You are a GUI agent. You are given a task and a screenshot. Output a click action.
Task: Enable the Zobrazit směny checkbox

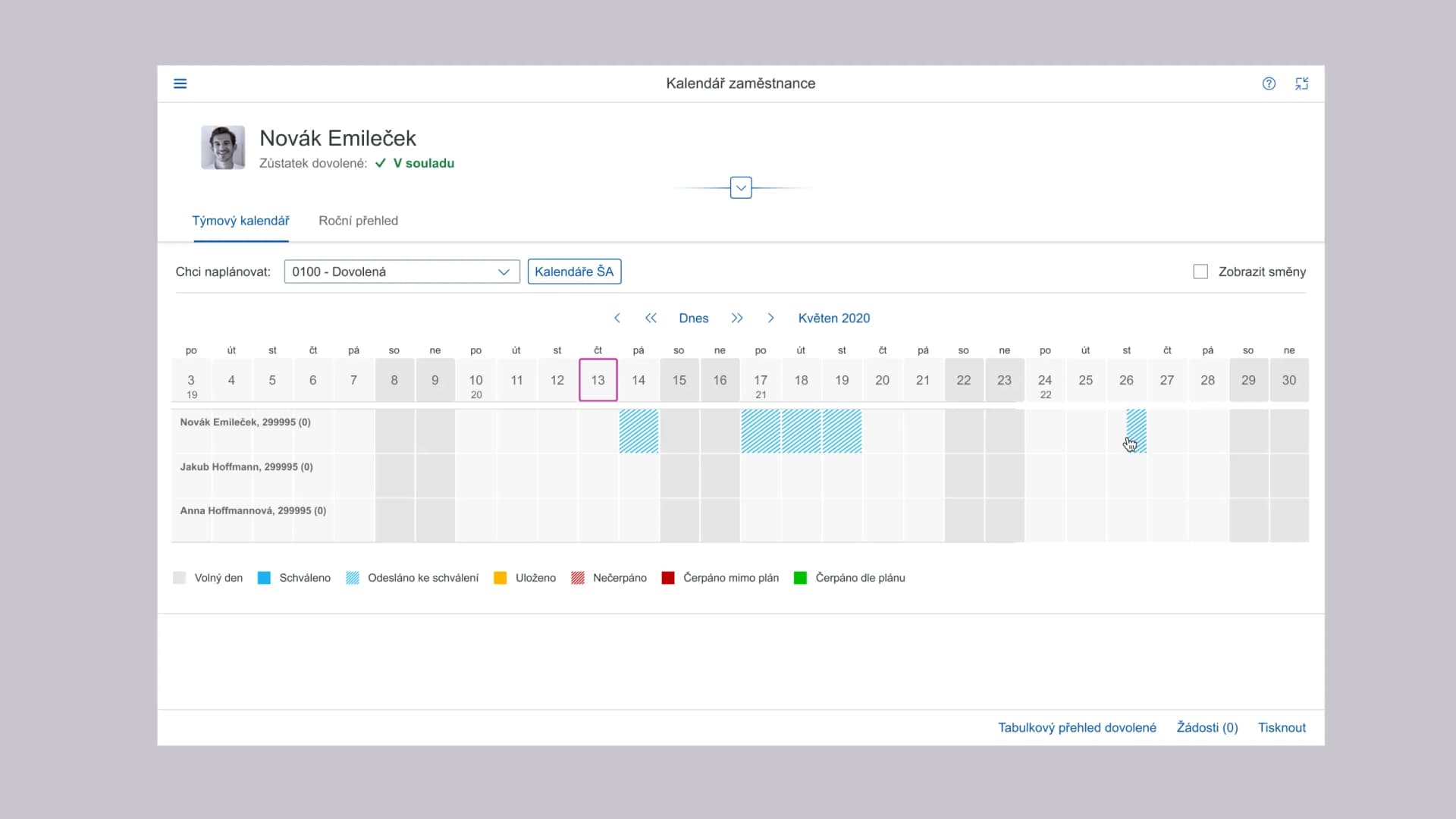point(1200,271)
